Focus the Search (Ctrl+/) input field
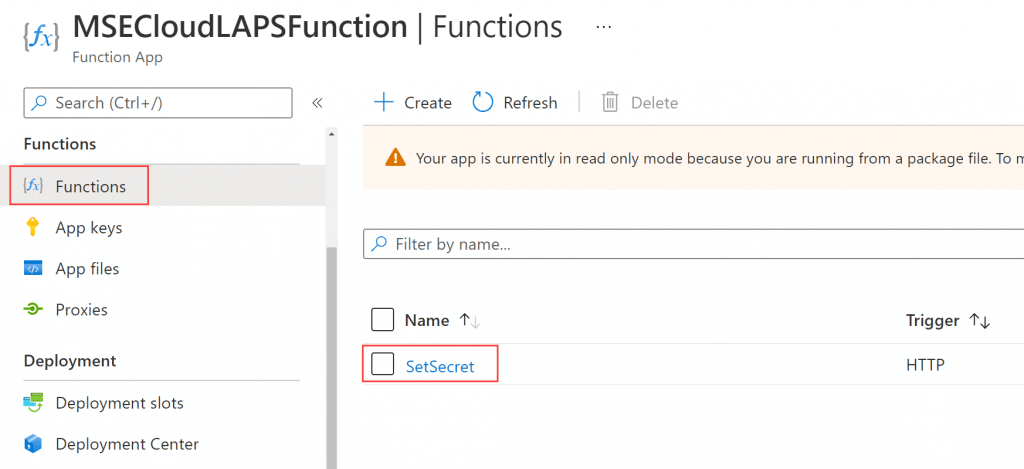Screen dimensions: 1024x469 point(158,103)
